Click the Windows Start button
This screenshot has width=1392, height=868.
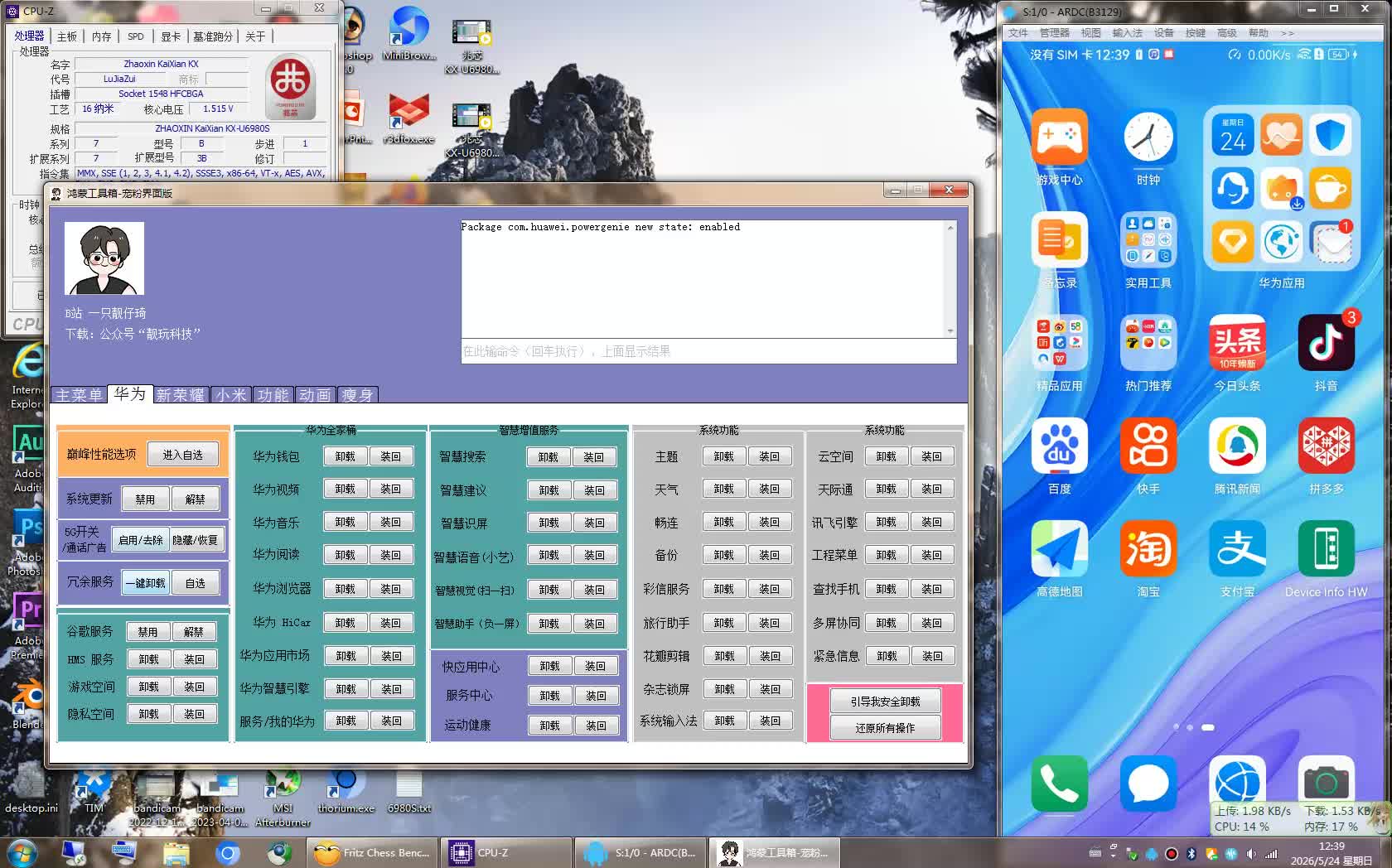point(21,852)
